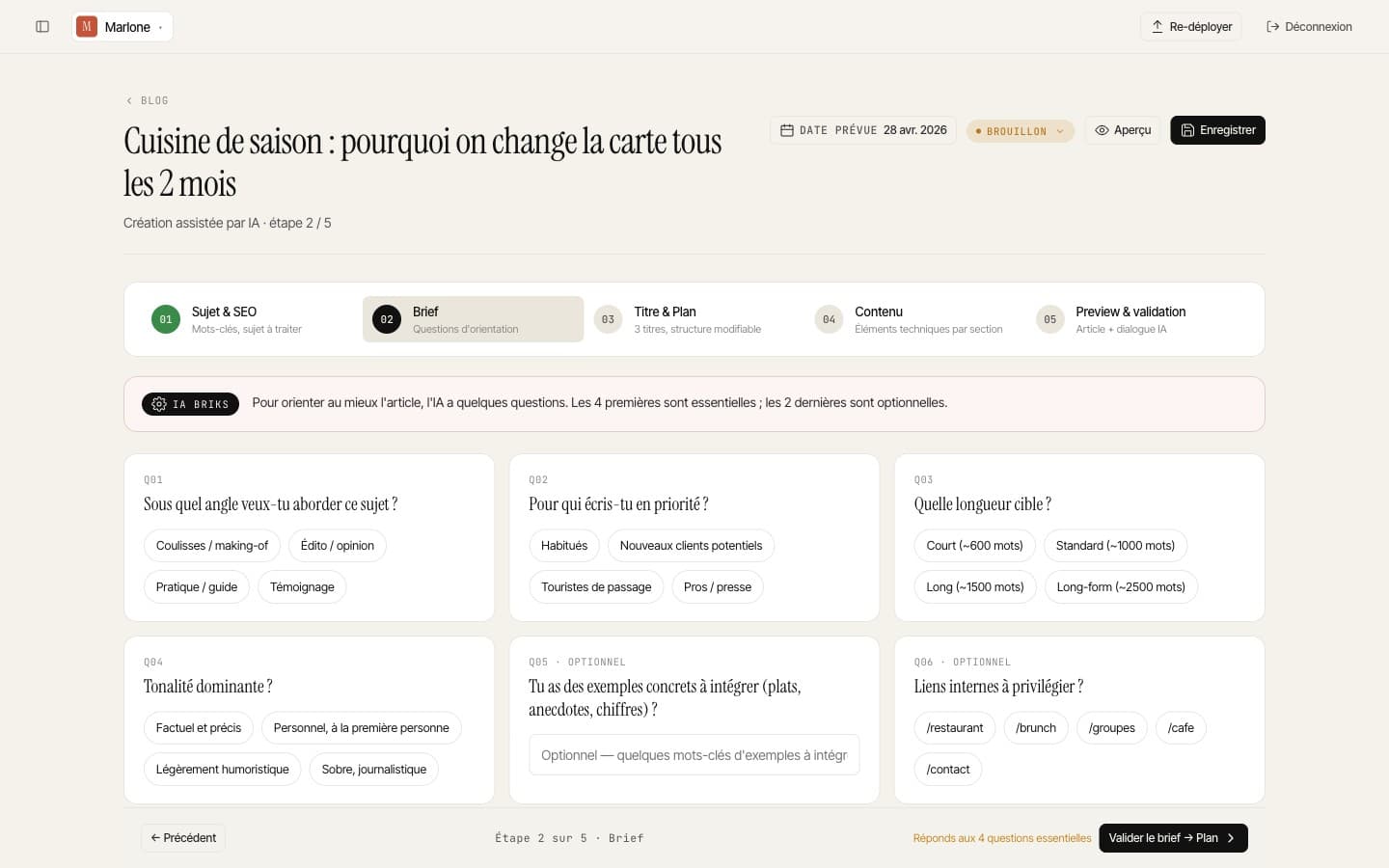Viewport: 1389px width, 868px height.
Task: Click the Déconnexion link
Action: [x=1309, y=27]
